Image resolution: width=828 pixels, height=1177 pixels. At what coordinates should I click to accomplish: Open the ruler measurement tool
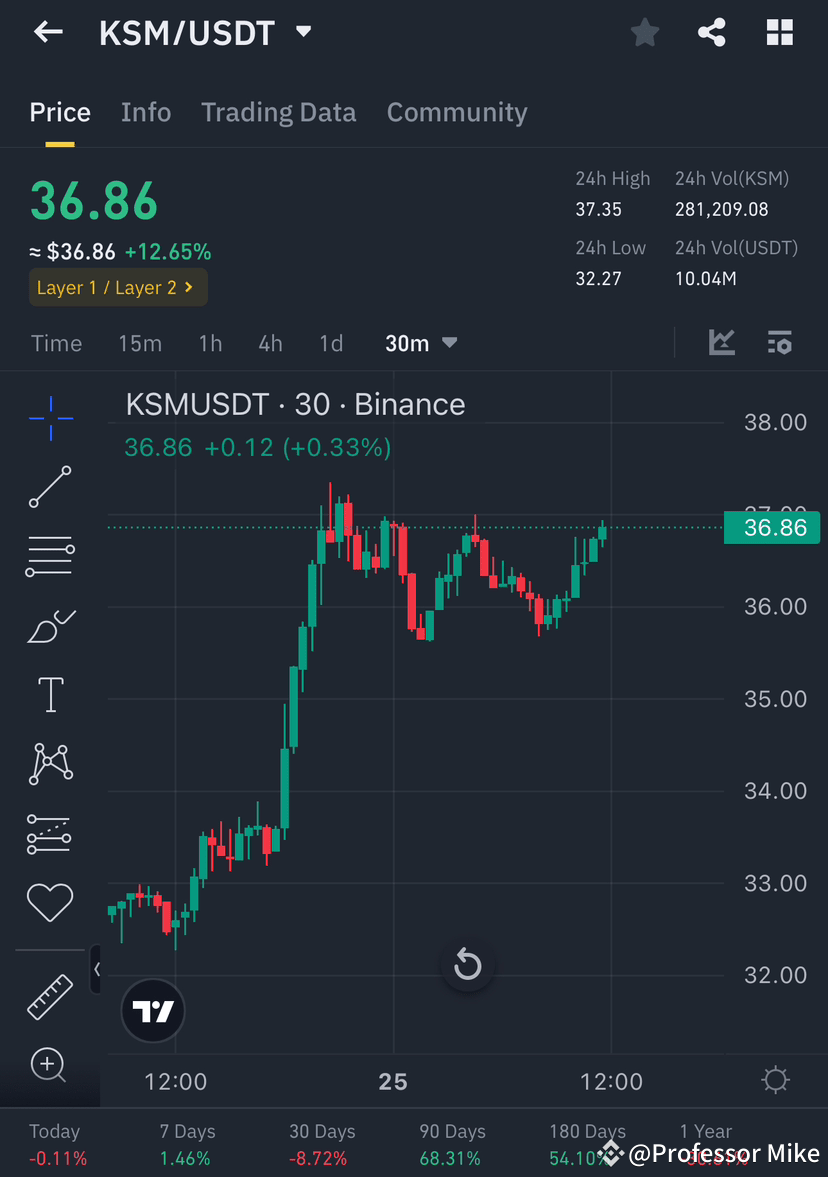pos(50,997)
